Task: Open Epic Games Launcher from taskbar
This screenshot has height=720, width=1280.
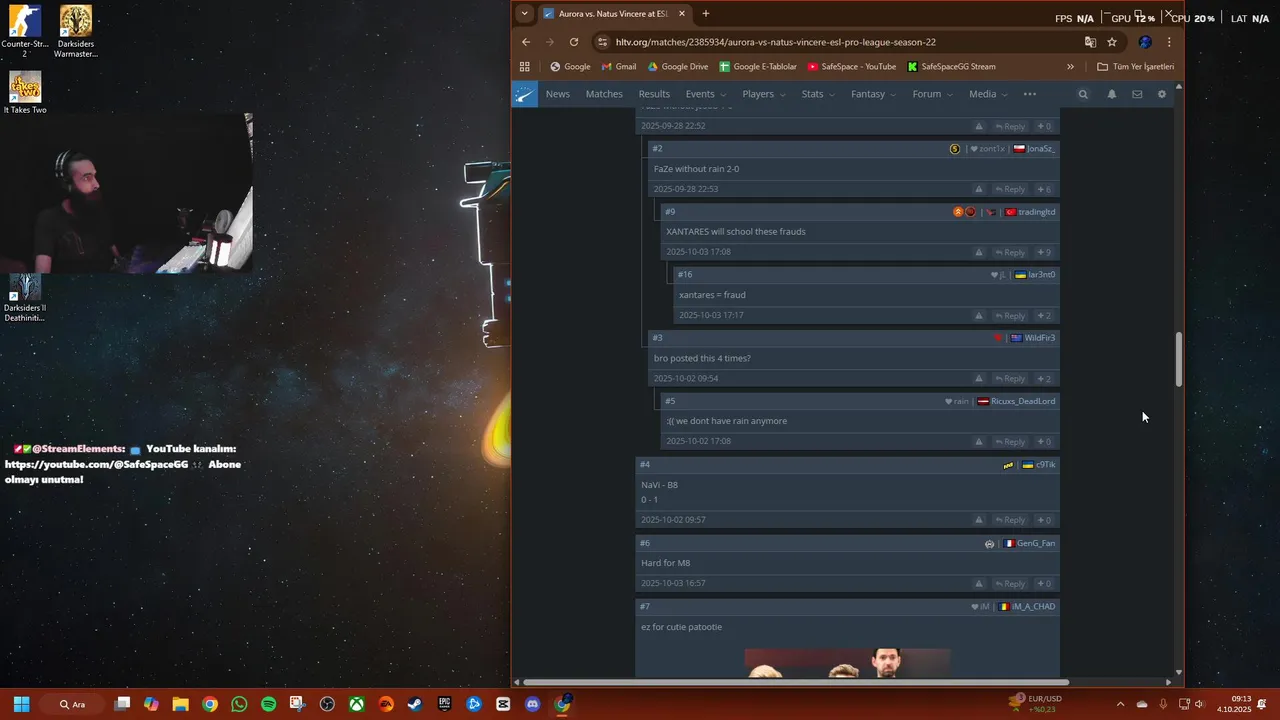Action: coord(444,704)
